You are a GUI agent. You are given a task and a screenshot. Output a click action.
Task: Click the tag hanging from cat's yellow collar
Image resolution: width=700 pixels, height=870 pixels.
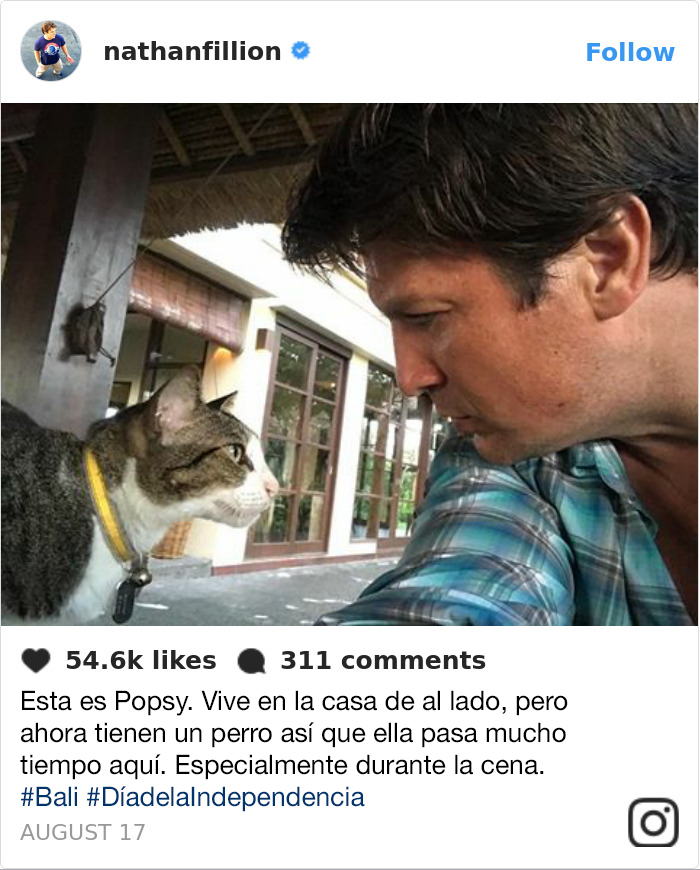click(125, 599)
